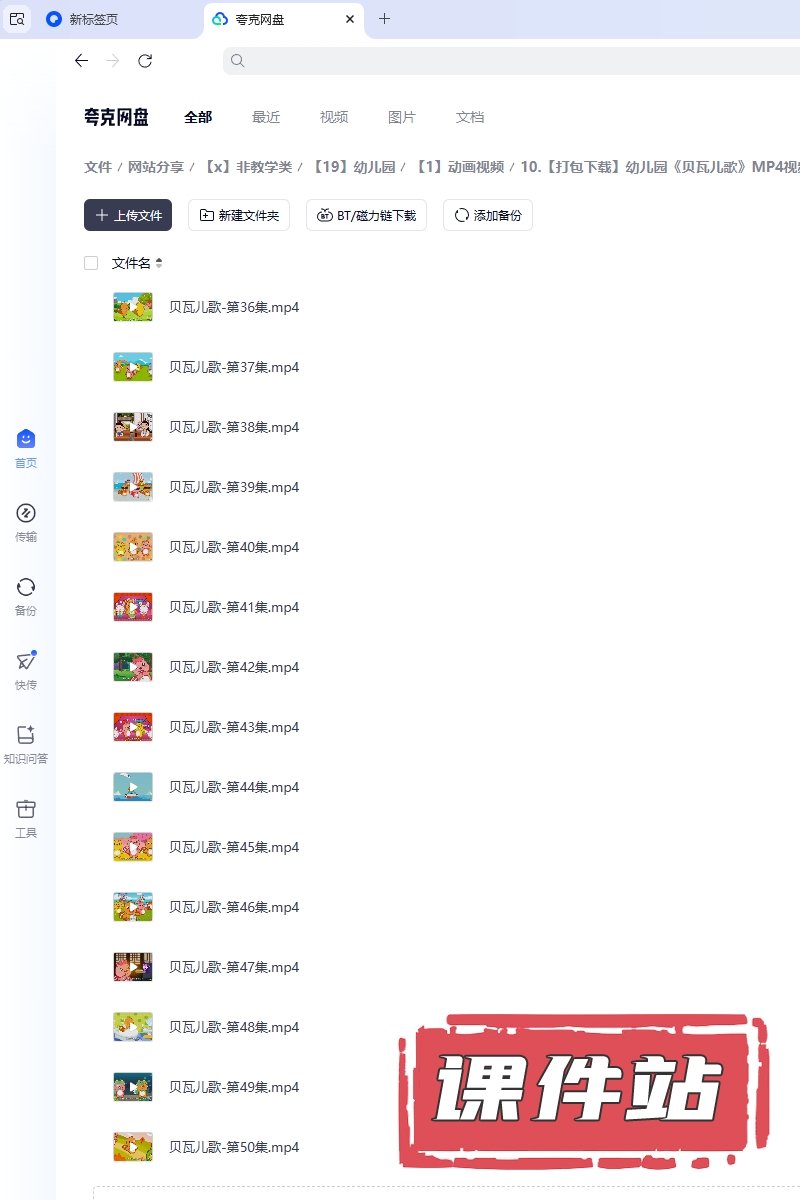800x1200 pixels.
Task: Click the 上传文件 upload button
Action: pos(128,215)
